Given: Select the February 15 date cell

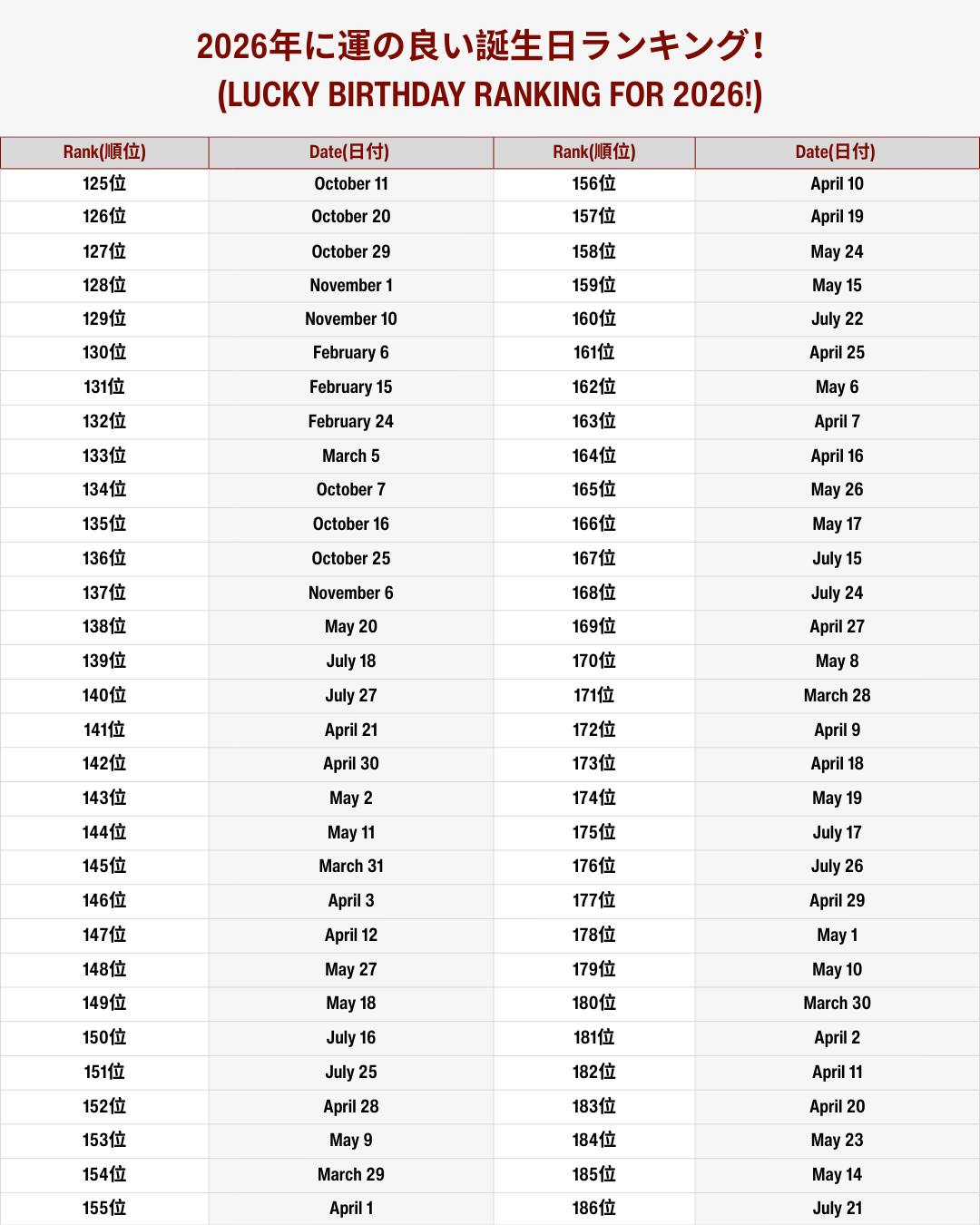Looking at the screenshot, I should click(351, 387).
